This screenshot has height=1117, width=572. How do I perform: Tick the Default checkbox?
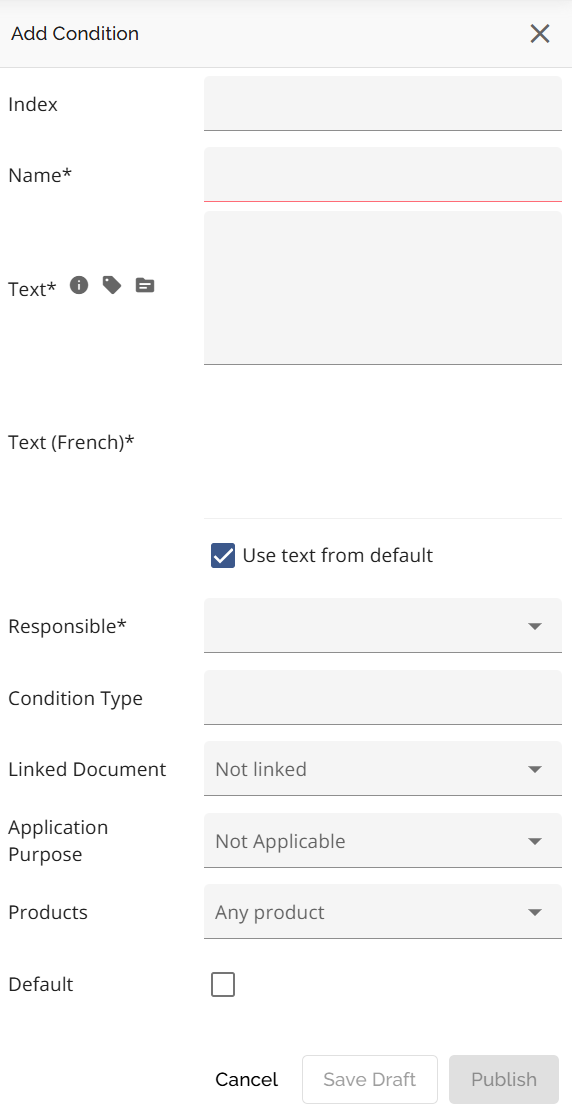pyautogui.click(x=223, y=984)
